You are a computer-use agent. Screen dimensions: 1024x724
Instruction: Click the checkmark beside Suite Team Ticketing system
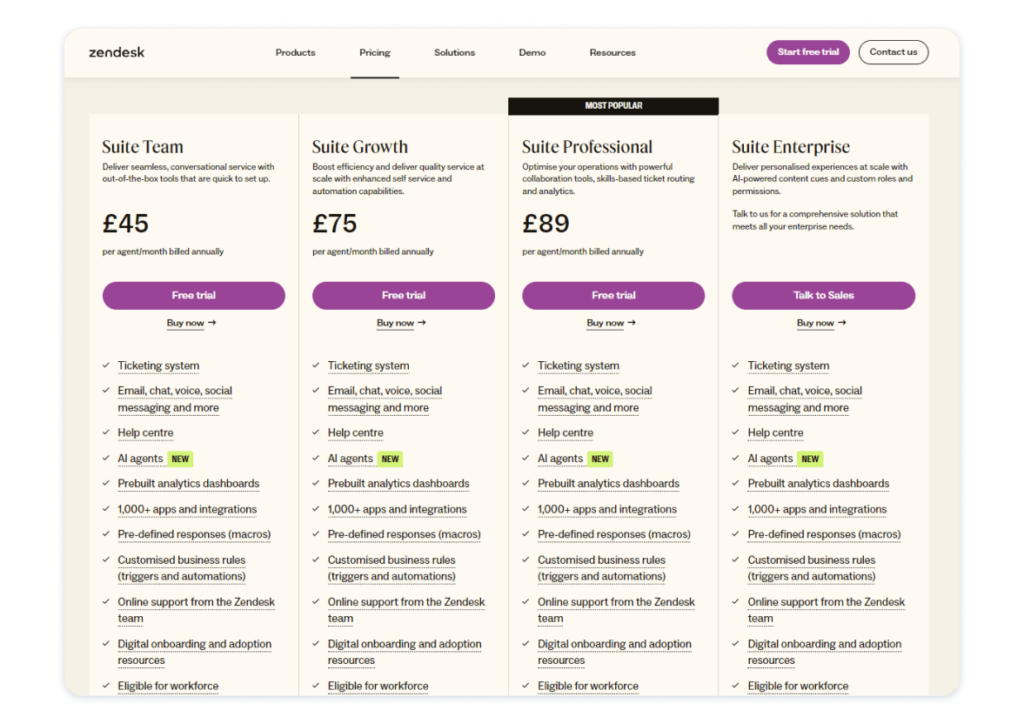click(106, 366)
